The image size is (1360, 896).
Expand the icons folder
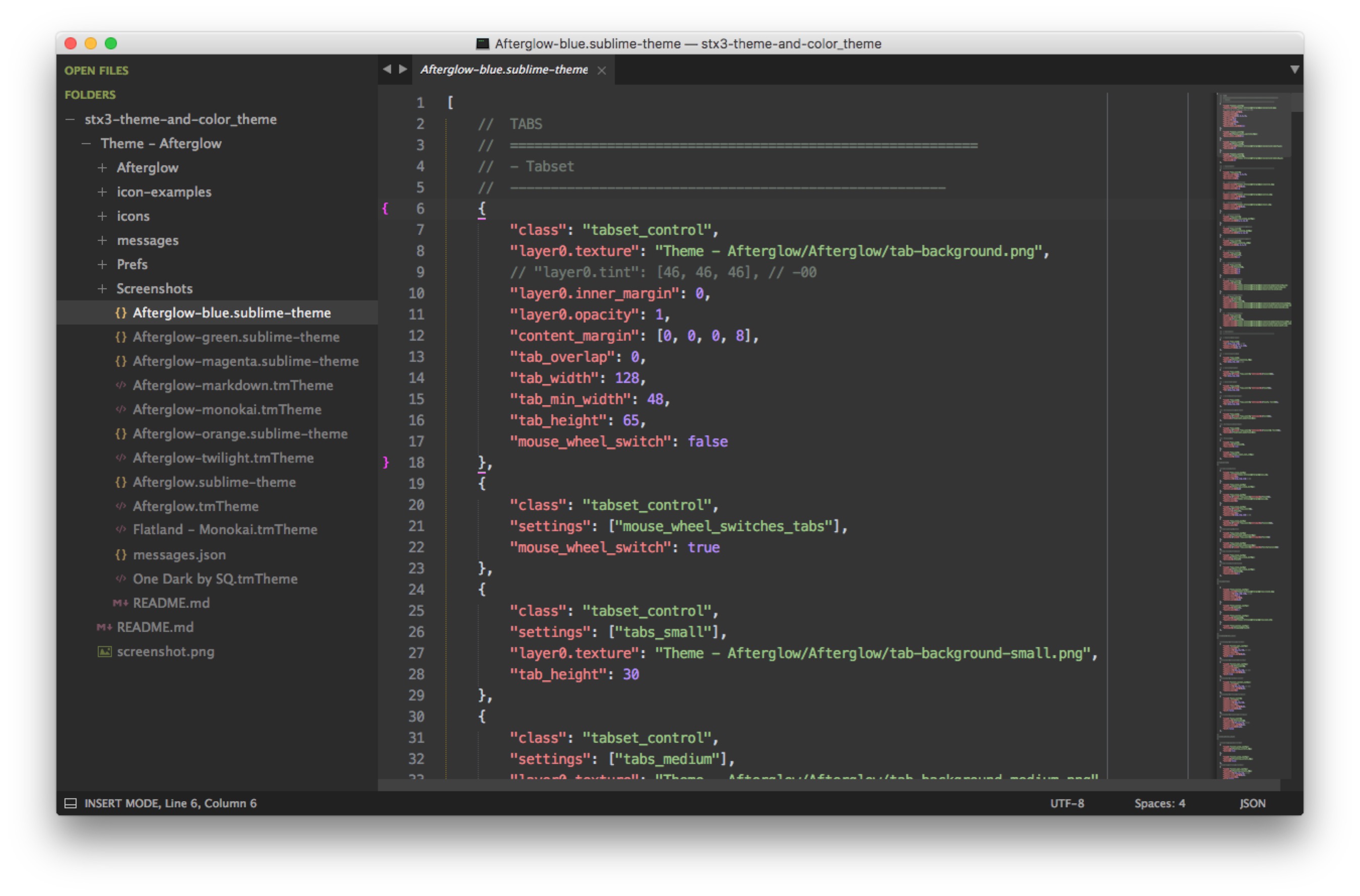[x=102, y=216]
